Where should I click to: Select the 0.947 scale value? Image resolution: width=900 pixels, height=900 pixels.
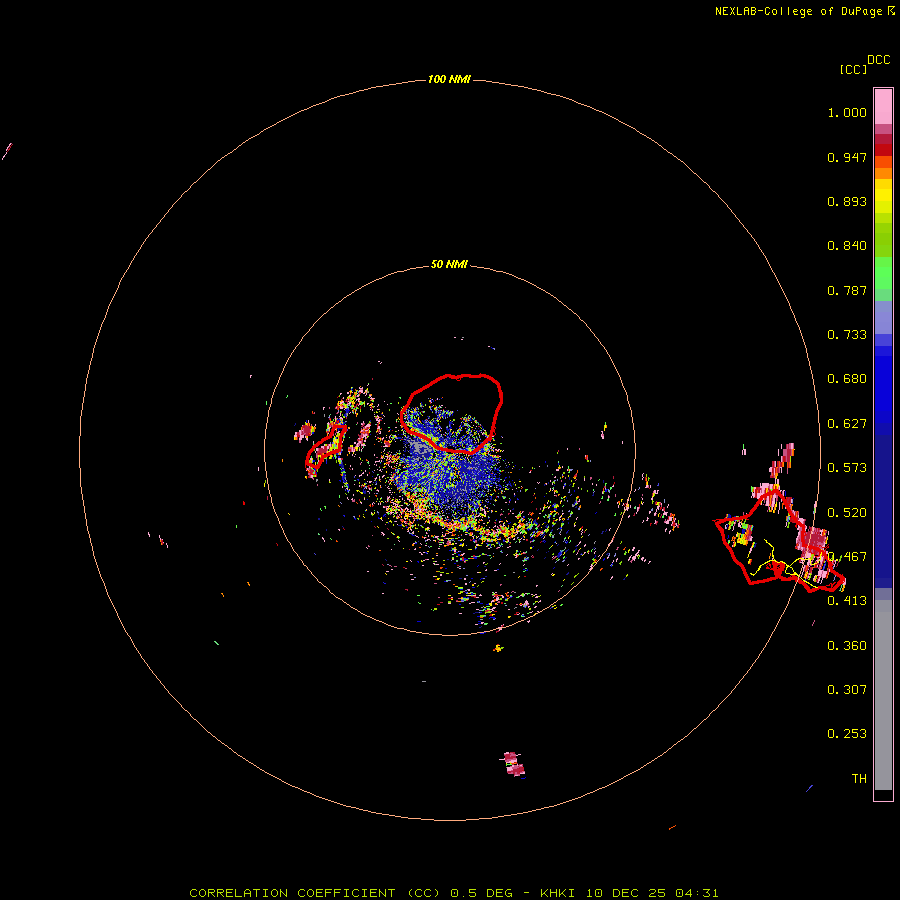coord(847,157)
